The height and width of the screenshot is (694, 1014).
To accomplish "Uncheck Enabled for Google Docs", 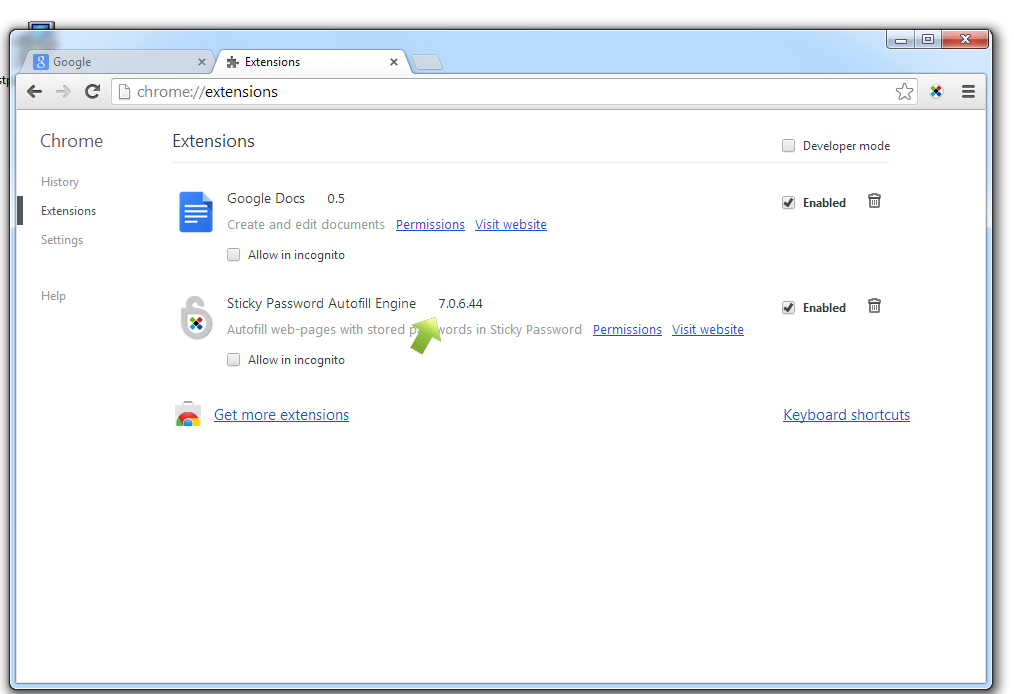I will [788, 202].
